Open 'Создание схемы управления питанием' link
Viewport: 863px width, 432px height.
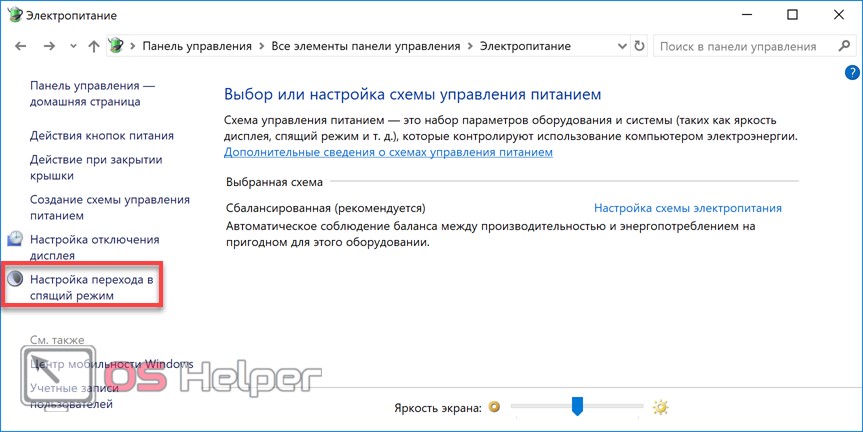point(110,207)
